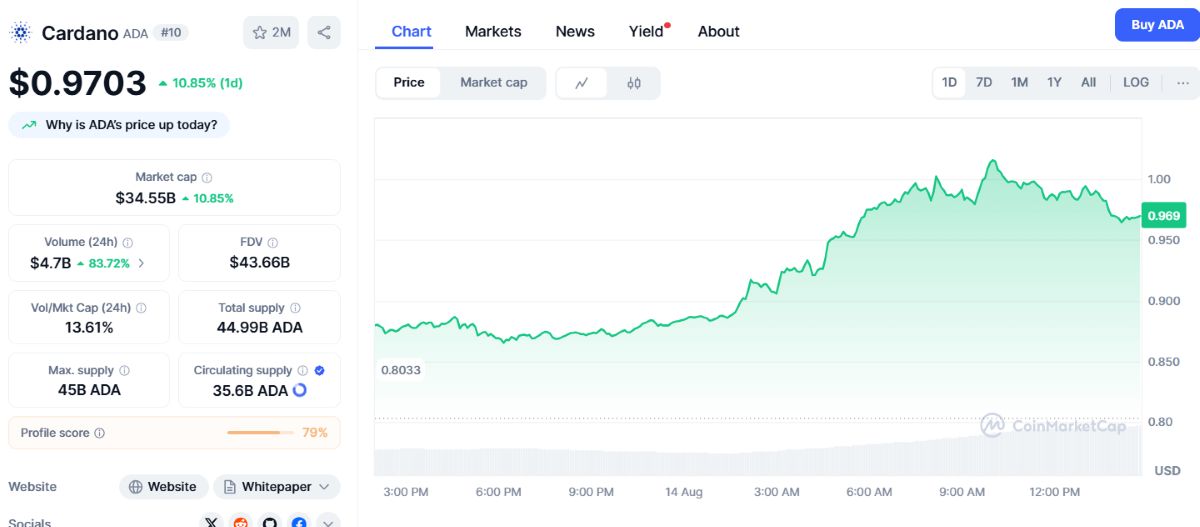Open the X (Twitter) social icon
Image resolution: width=1200 pixels, height=527 pixels.
[211, 522]
